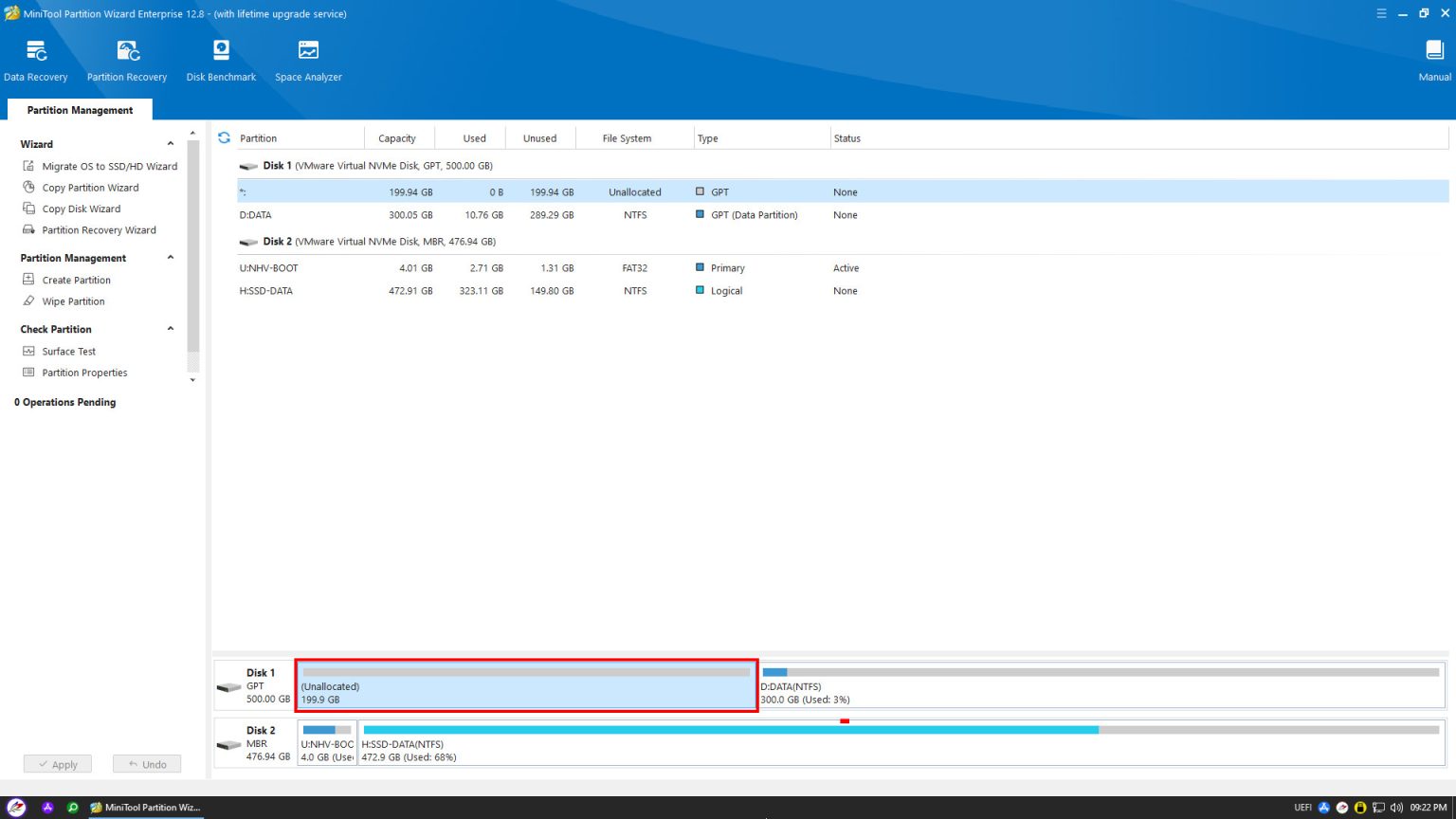The width and height of the screenshot is (1456, 819).
Task: Run a Surface Test
Action: [69, 351]
